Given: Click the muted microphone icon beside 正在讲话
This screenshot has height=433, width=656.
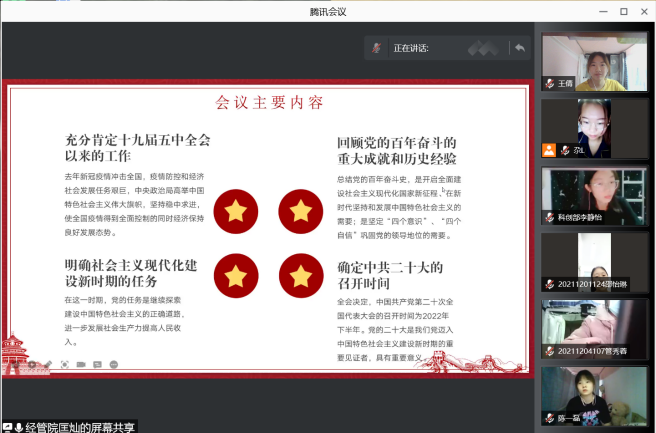Looking at the screenshot, I should pyautogui.click(x=377, y=47).
